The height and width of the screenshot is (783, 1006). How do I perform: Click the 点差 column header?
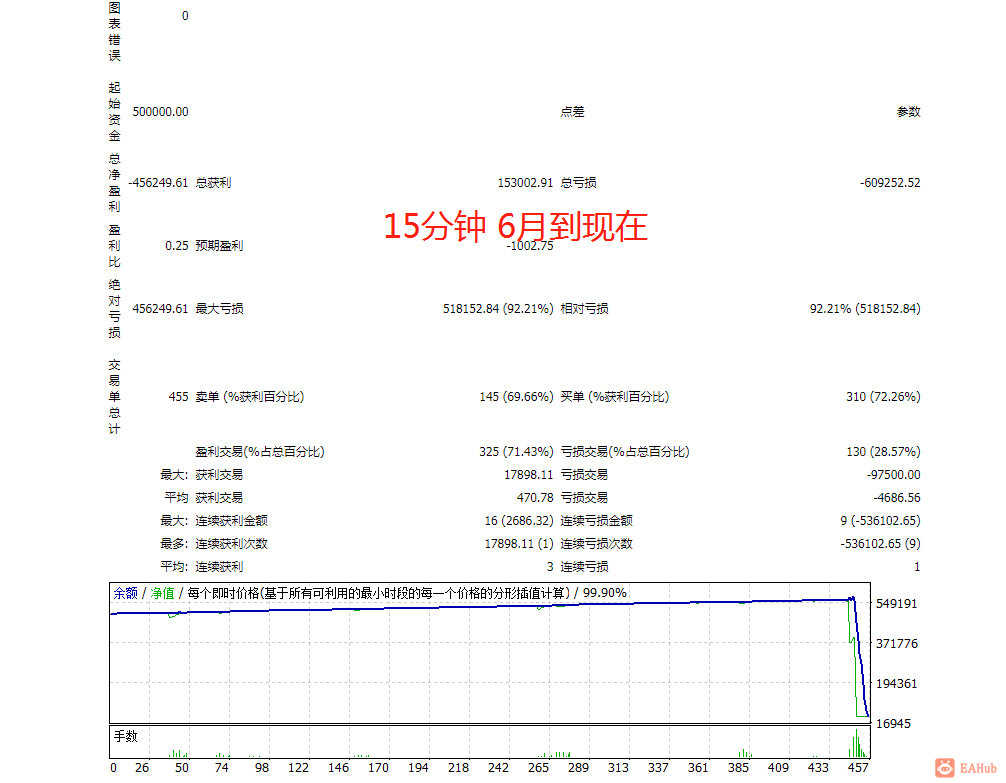572,111
